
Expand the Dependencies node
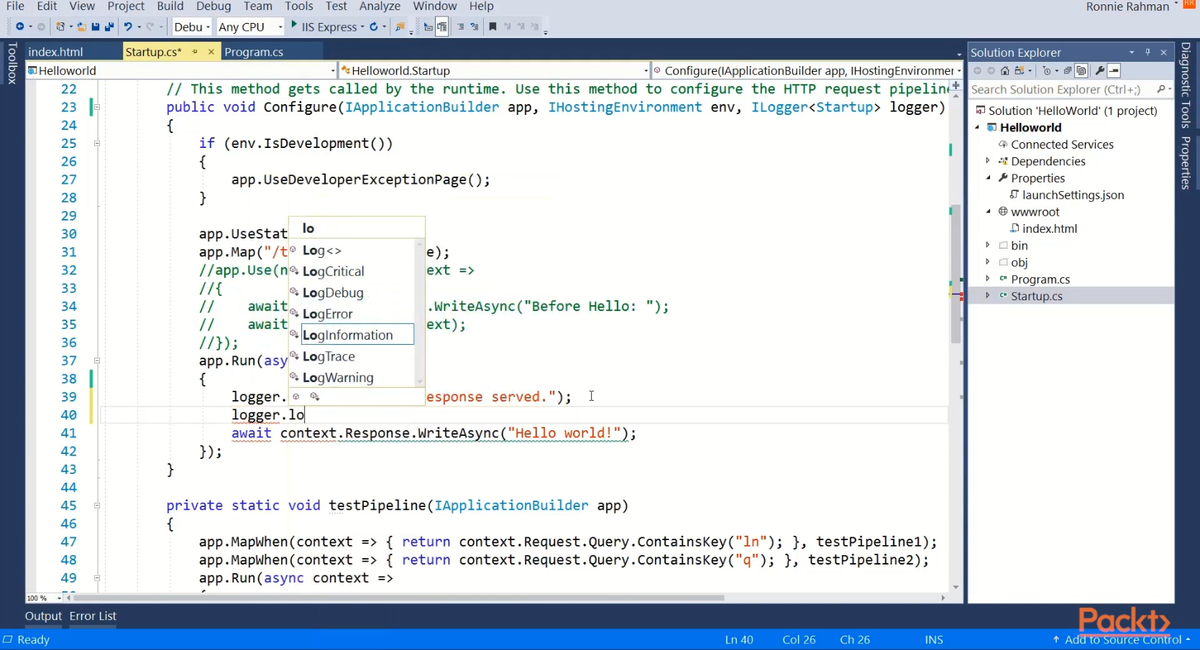988,161
